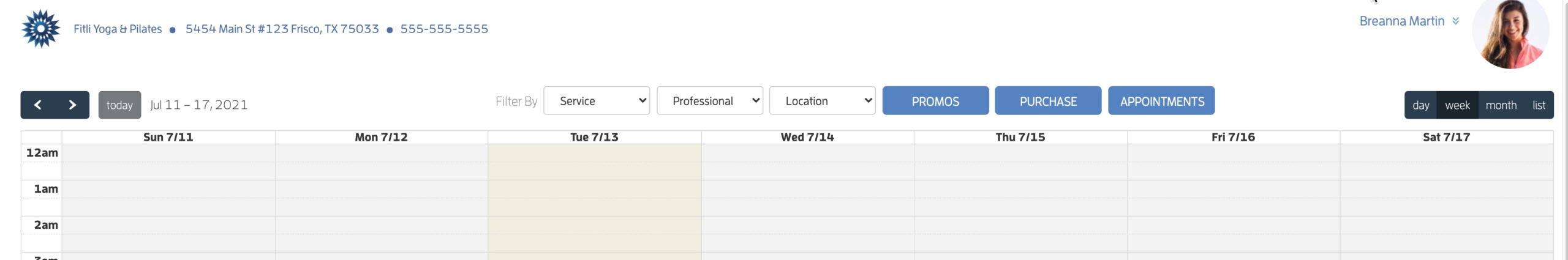Open the Location filter dropdown
Viewport: 1568px width, 260px height.
click(x=823, y=101)
